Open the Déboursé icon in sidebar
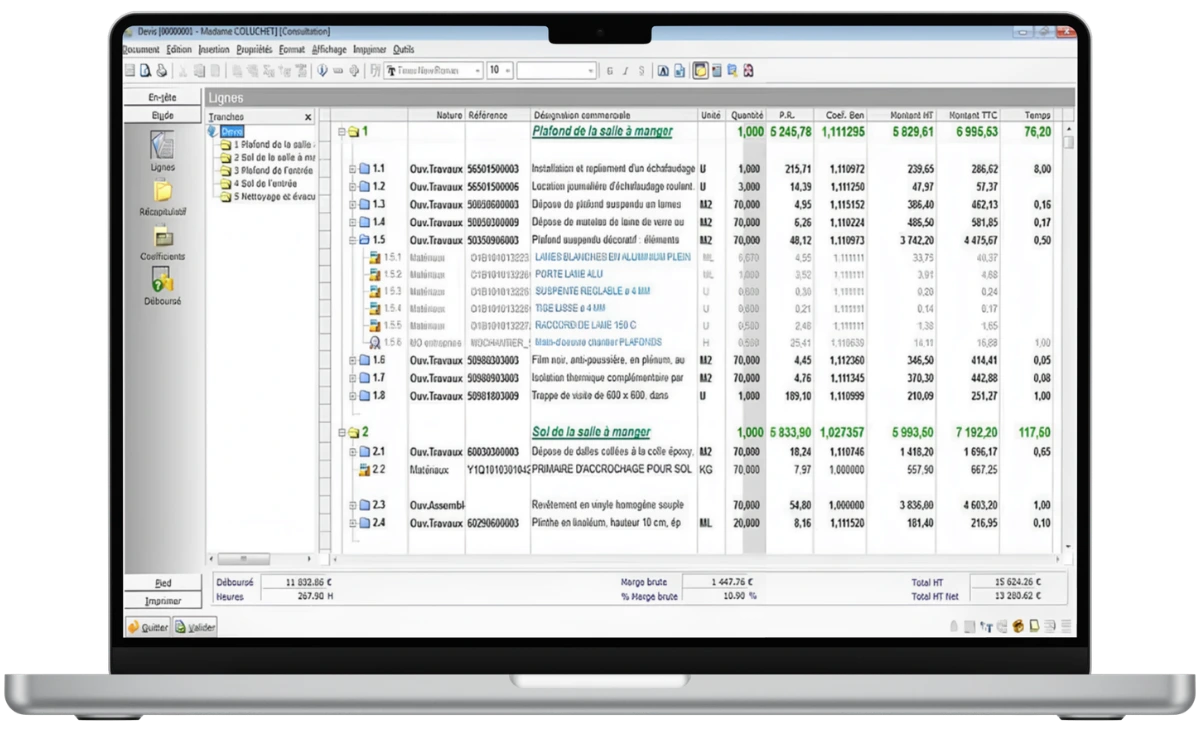 click(x=162, y=281)
